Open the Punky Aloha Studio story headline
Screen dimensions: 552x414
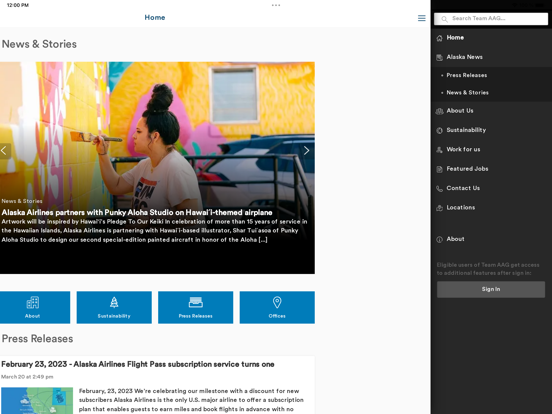pos(137,212)
